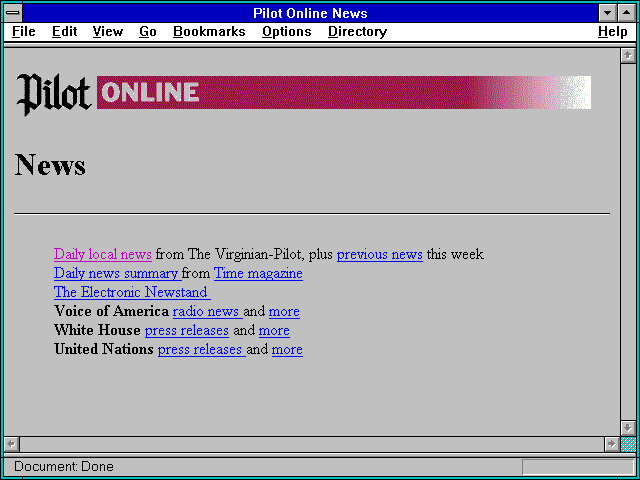Open United Nations press releases link
Viewport: 640px width, 480px height.
(x=202, y=349)
